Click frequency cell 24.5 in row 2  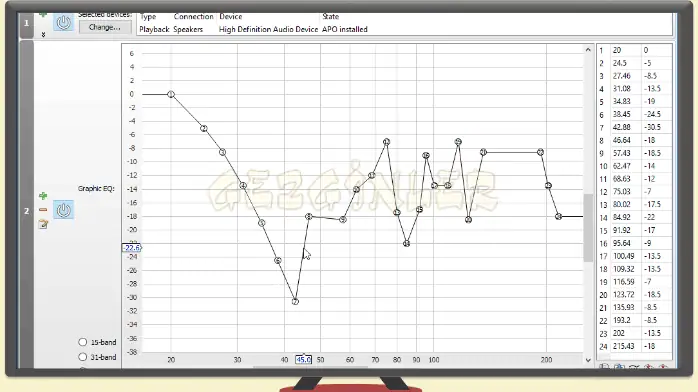tap(626, 63)
